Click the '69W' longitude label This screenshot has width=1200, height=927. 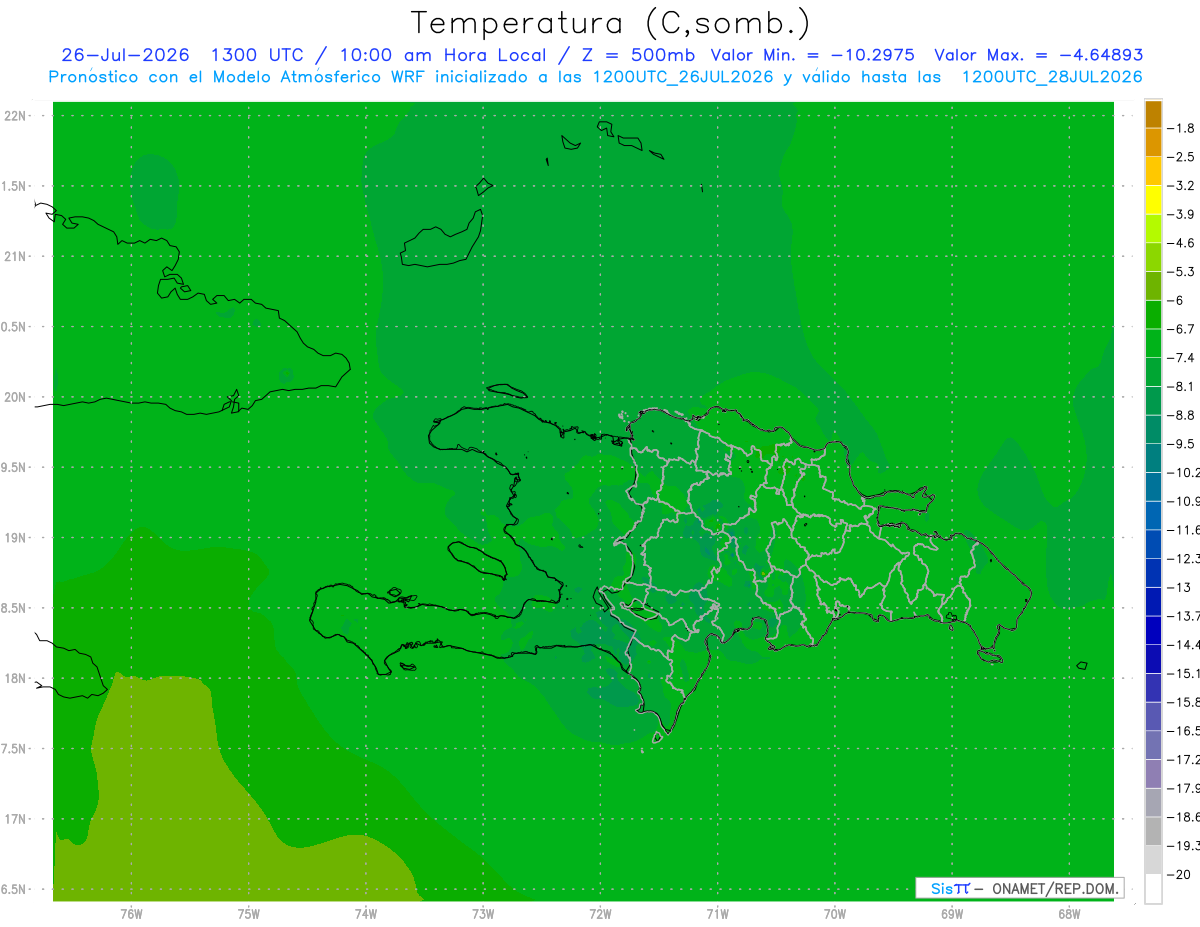click(x=951, y=914)
